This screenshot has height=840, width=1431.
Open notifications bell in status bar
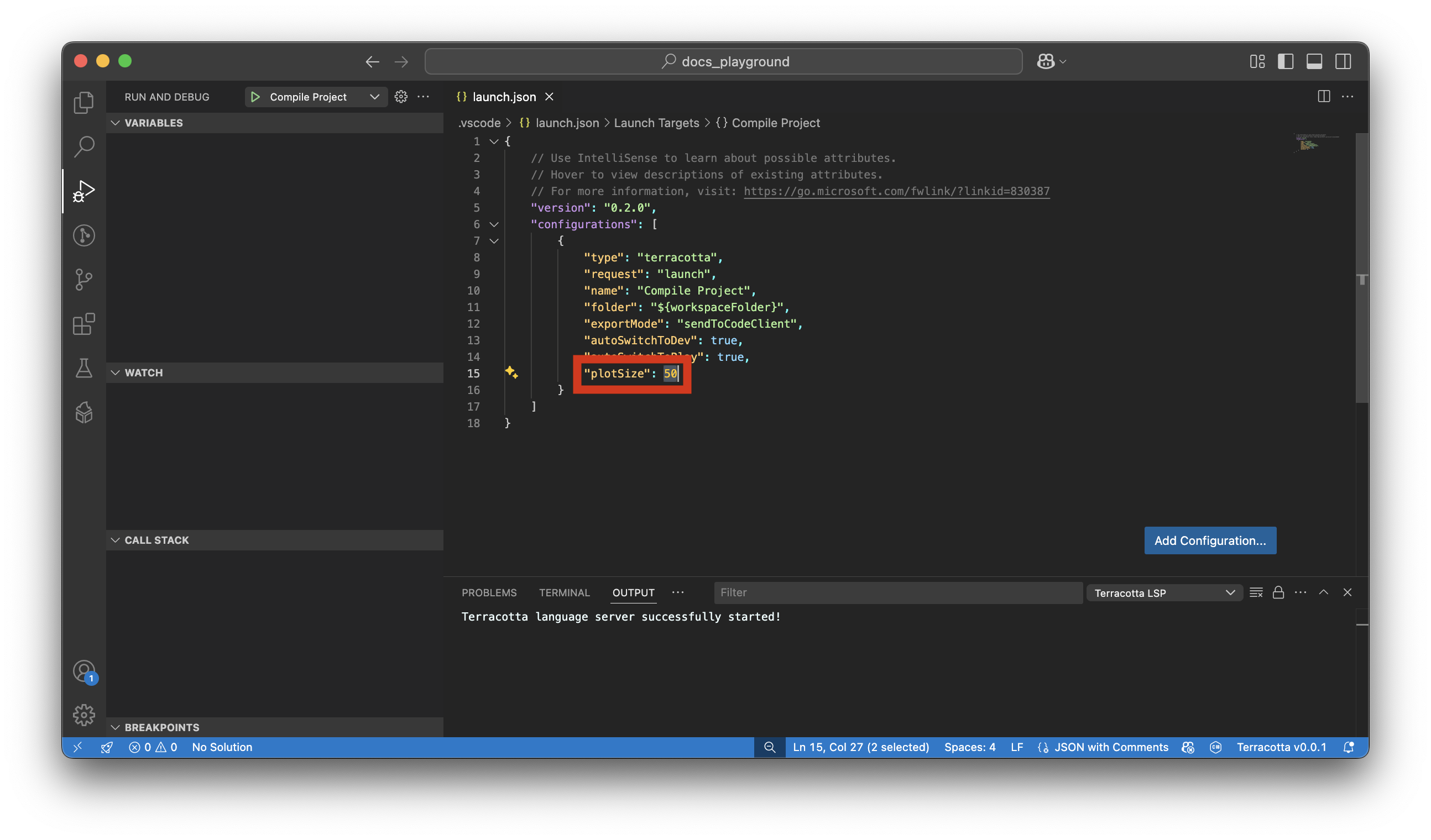tap(1349, 748)
